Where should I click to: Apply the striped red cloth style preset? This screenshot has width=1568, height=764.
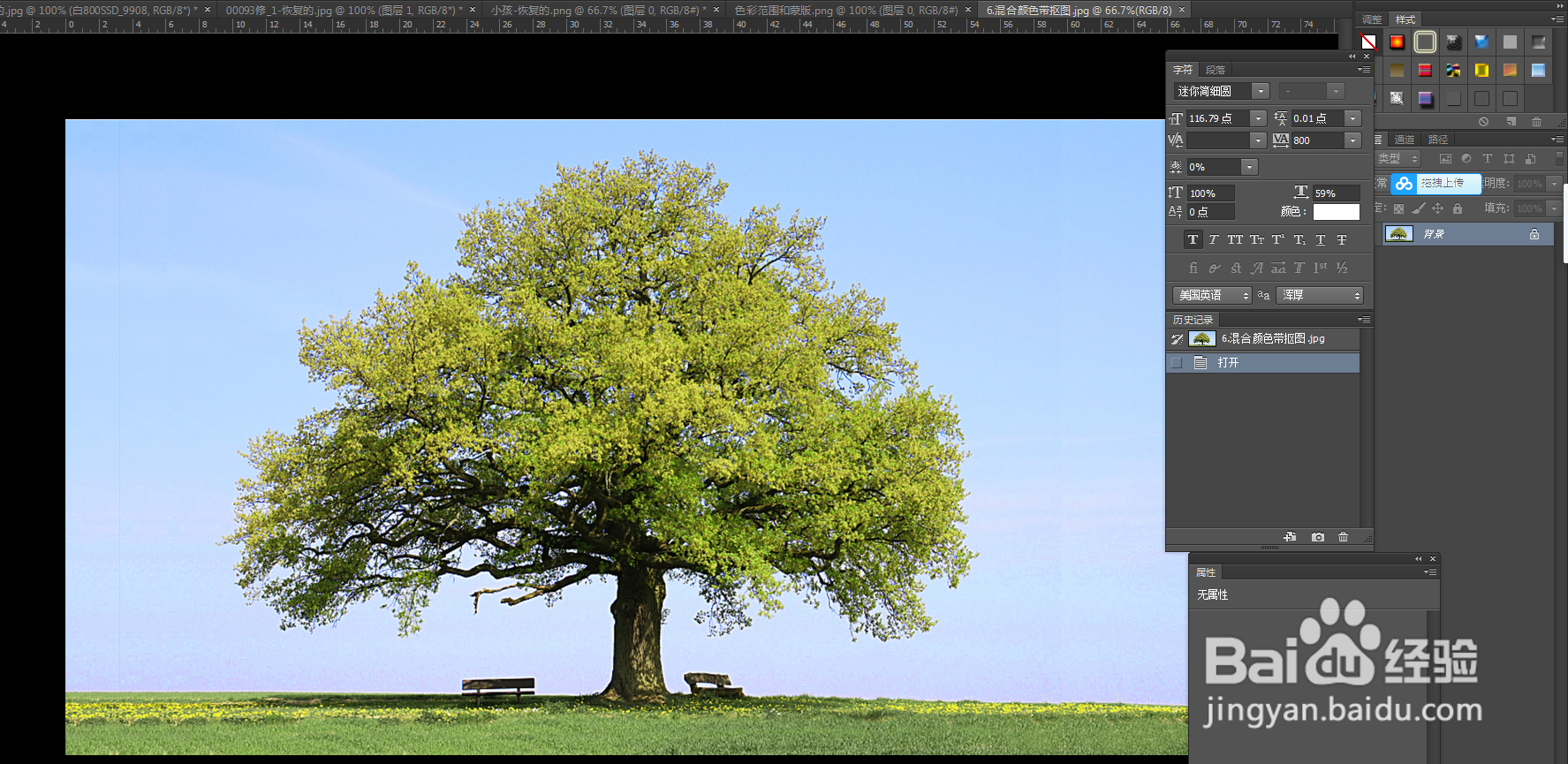coord(1425,70)
